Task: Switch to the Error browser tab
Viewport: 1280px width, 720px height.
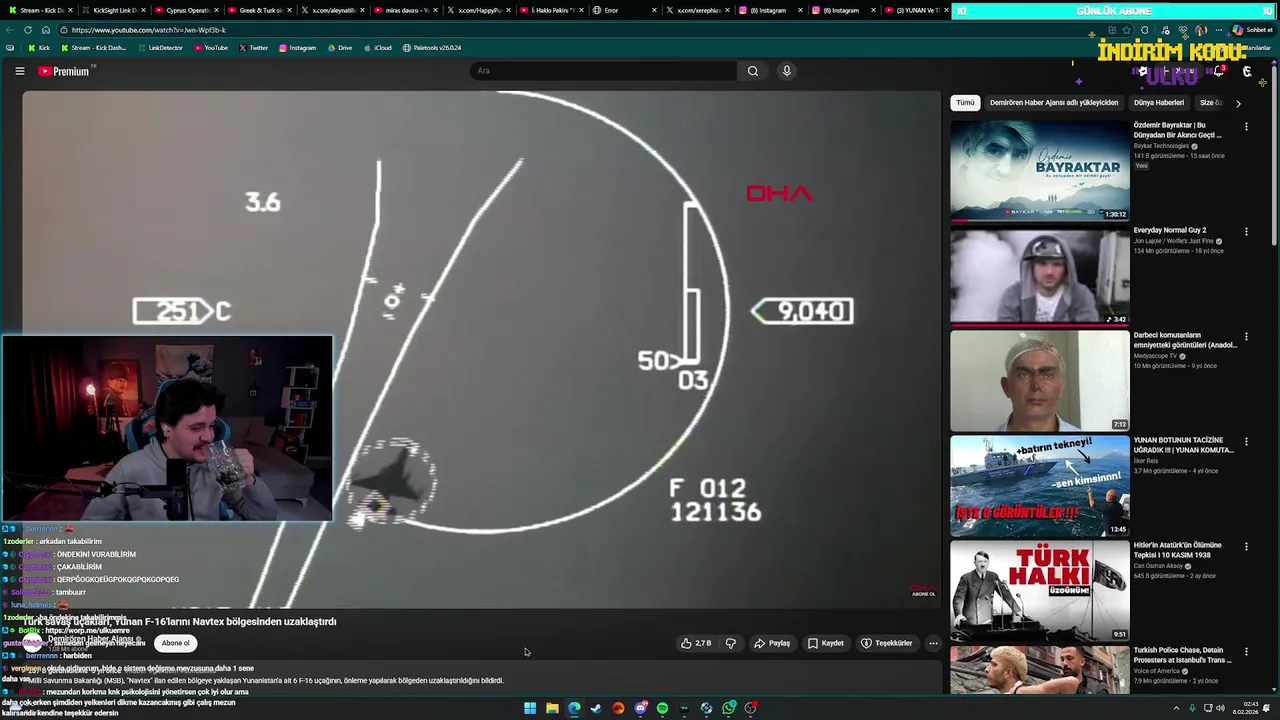Action: click(x=625, y=10)
